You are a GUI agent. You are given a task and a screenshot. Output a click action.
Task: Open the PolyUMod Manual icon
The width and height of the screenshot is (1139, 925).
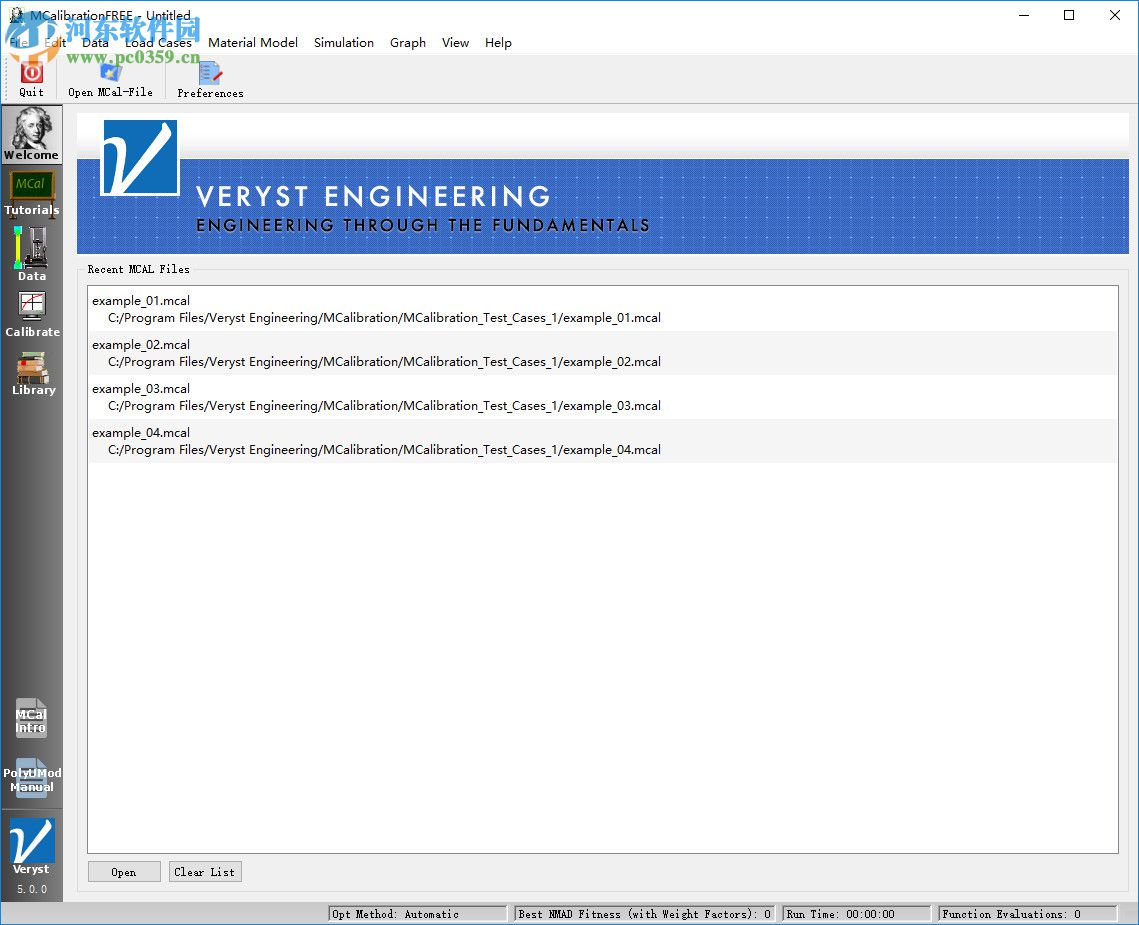pyautogui.click(x=31, y=775)
